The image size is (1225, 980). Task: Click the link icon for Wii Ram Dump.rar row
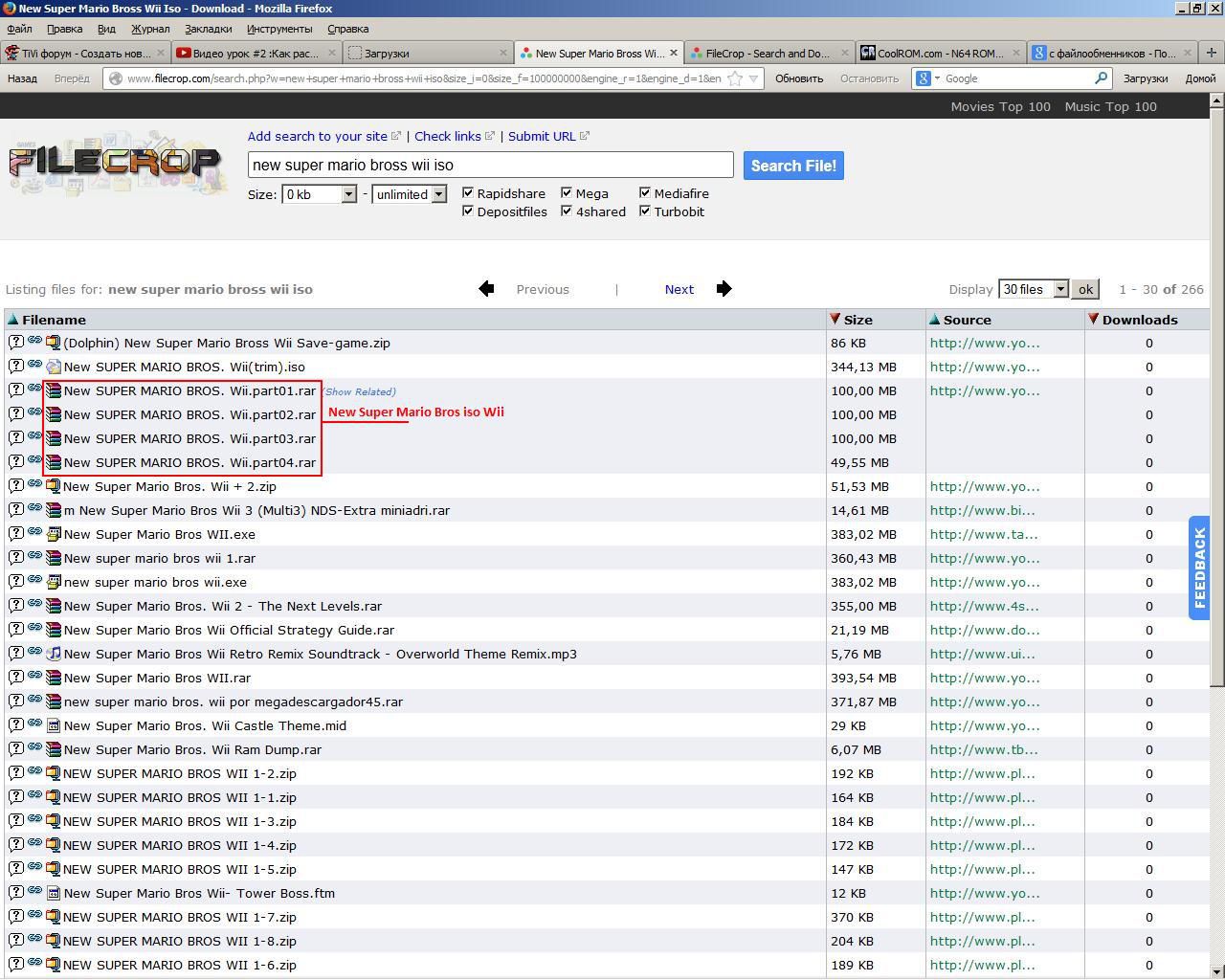click(x=34, y=747)
